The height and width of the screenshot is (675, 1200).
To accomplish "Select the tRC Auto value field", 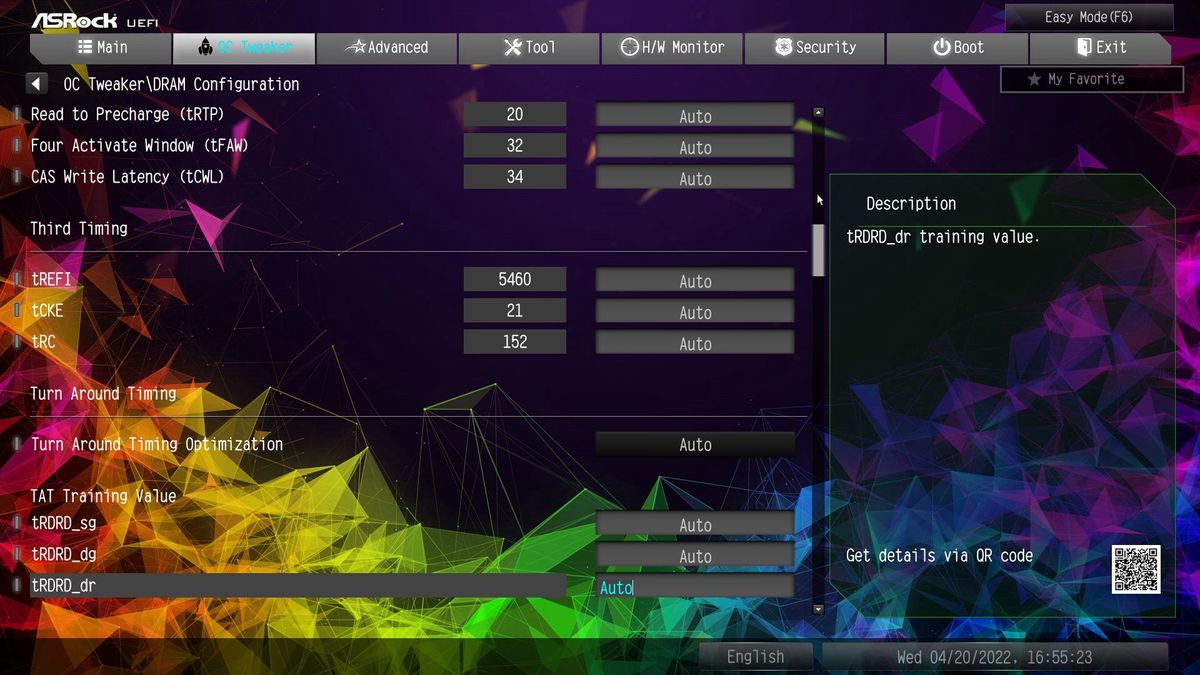I will pyautogui.click(x=695, y=343).
